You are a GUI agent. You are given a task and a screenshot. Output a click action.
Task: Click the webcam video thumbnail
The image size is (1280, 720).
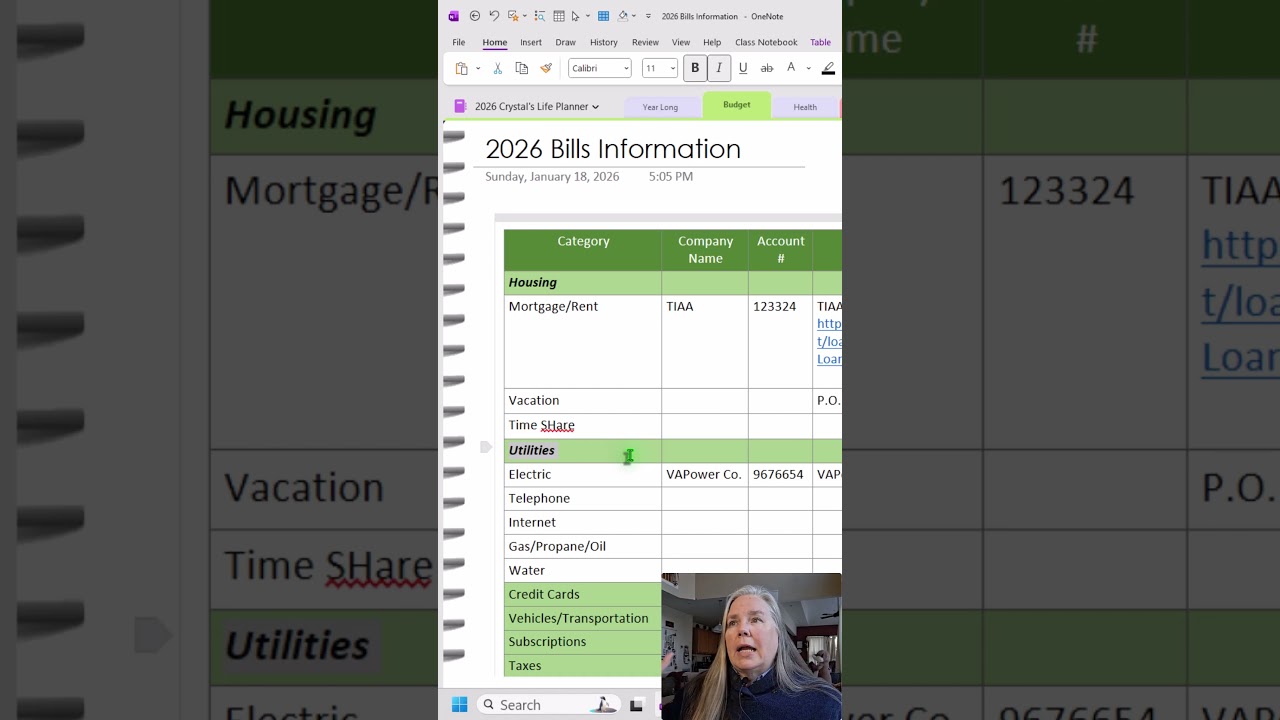pos(751,646)
